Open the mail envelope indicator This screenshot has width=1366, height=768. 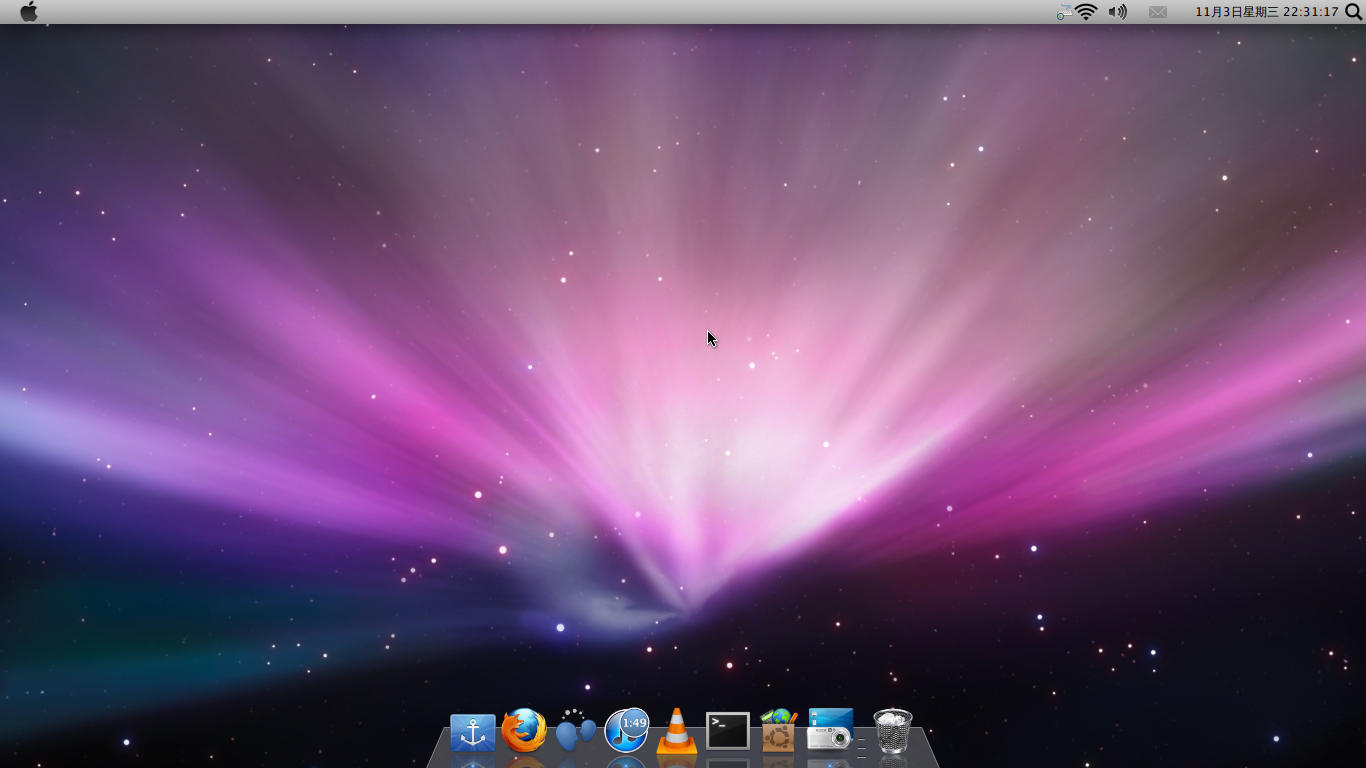click(1158, 12)
